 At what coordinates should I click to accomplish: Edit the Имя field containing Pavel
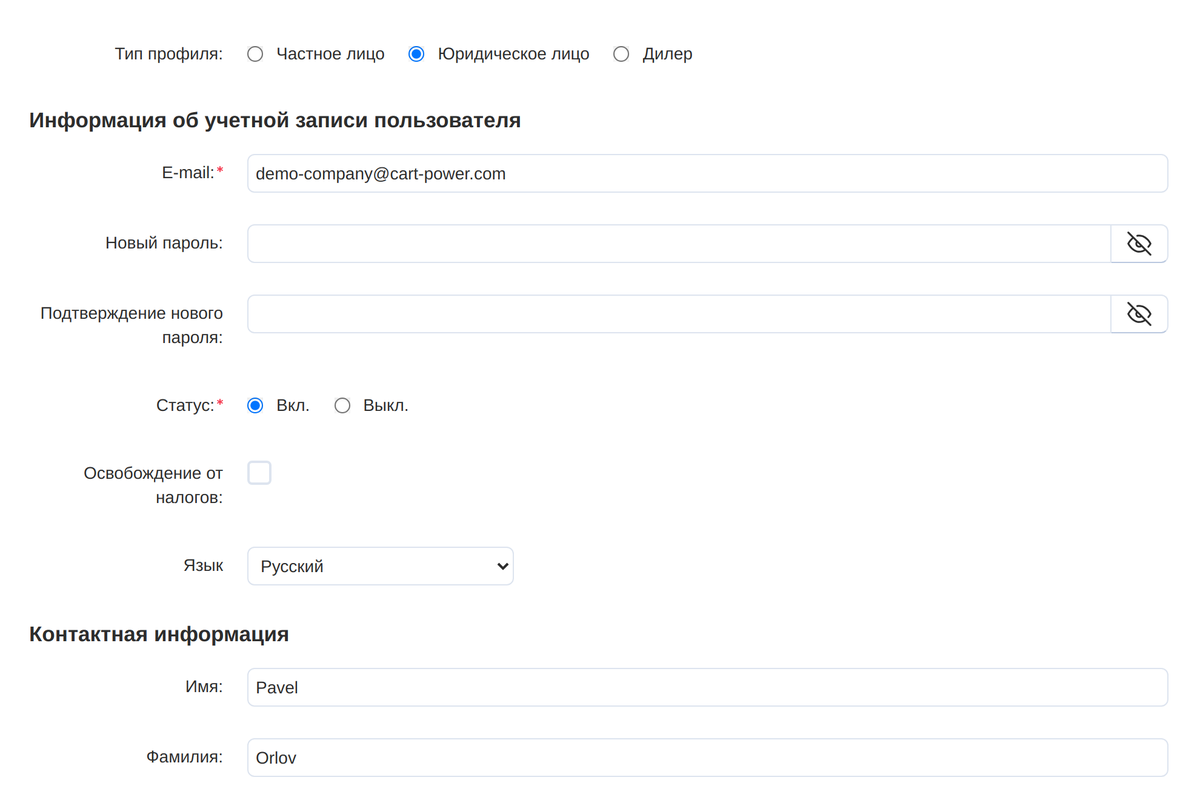click(x=707, y=687)
